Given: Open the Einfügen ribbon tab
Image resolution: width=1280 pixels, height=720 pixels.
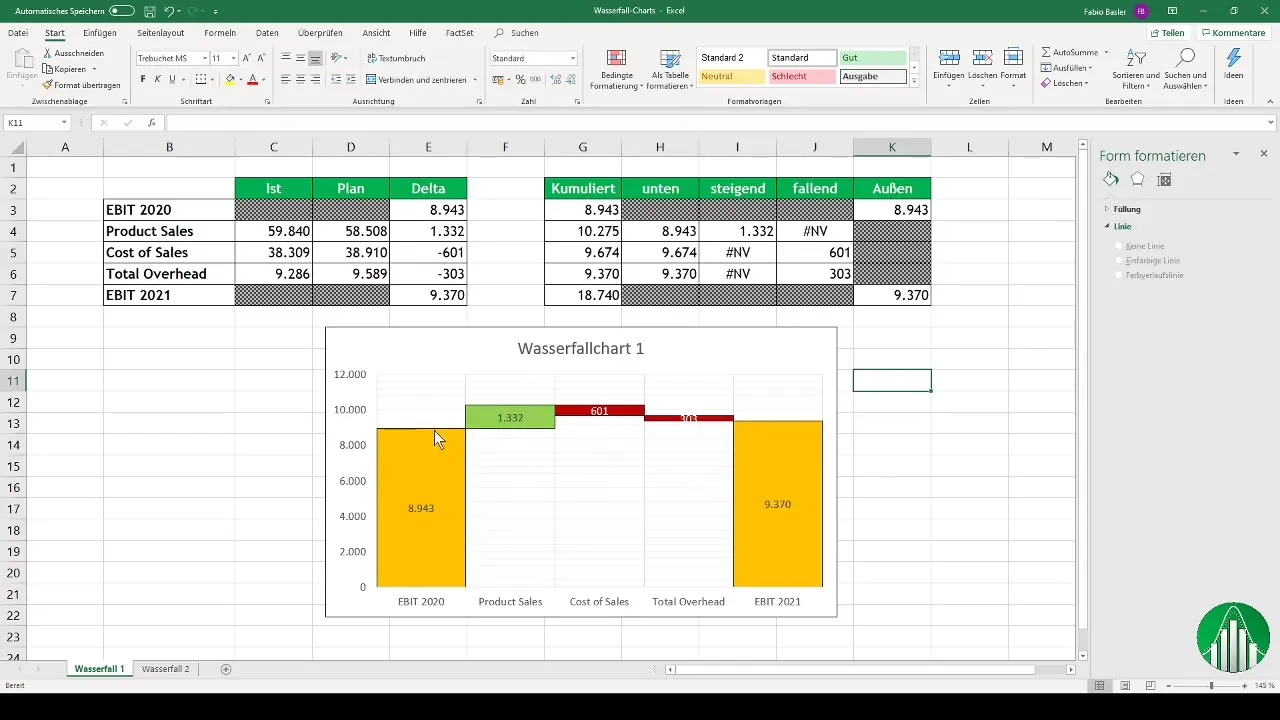Looking at the screenshot, I should click(100, 33).
